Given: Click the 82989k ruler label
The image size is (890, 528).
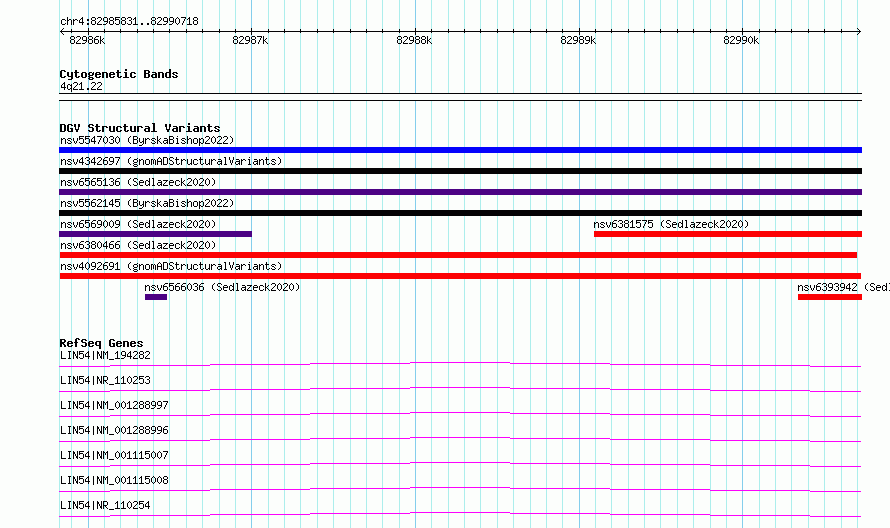Looking at the screenshot, I should 578,40.
